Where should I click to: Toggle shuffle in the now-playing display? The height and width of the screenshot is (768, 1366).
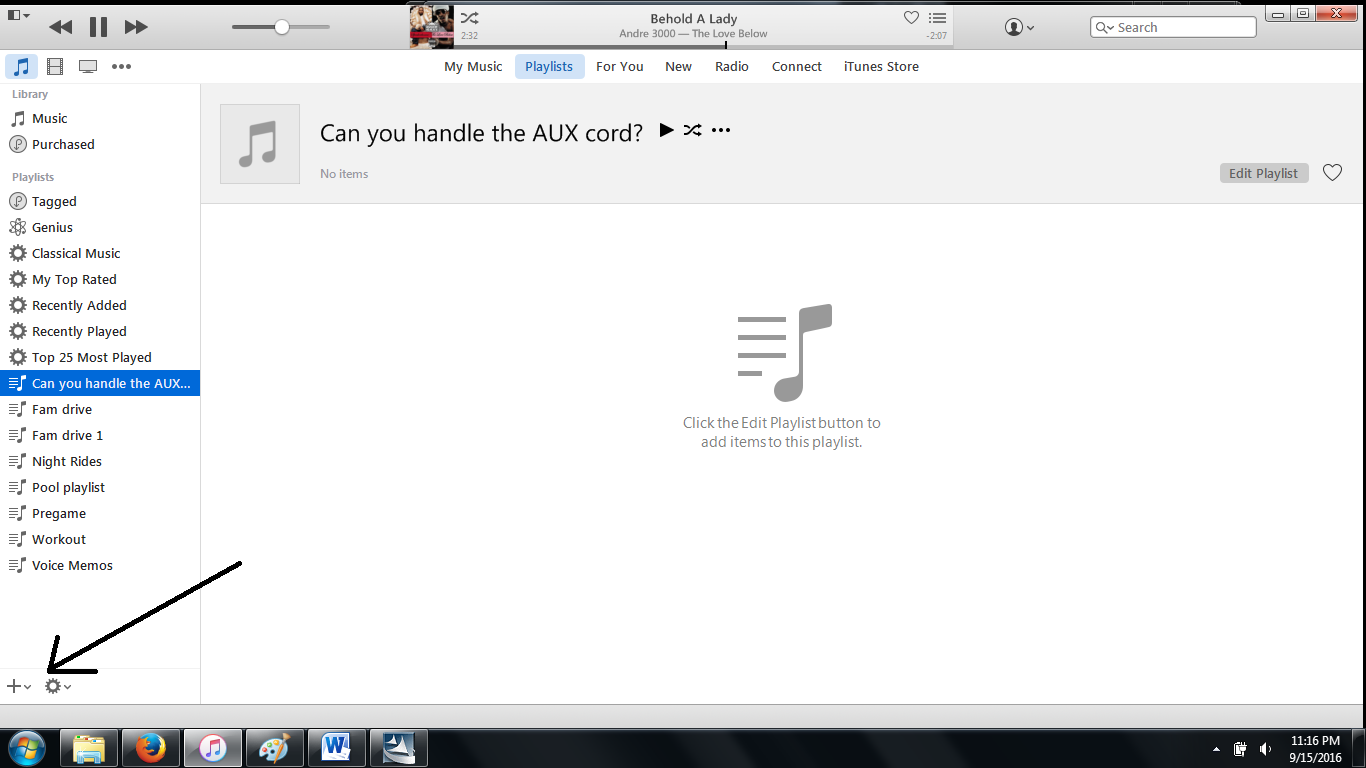click(469, 18)
